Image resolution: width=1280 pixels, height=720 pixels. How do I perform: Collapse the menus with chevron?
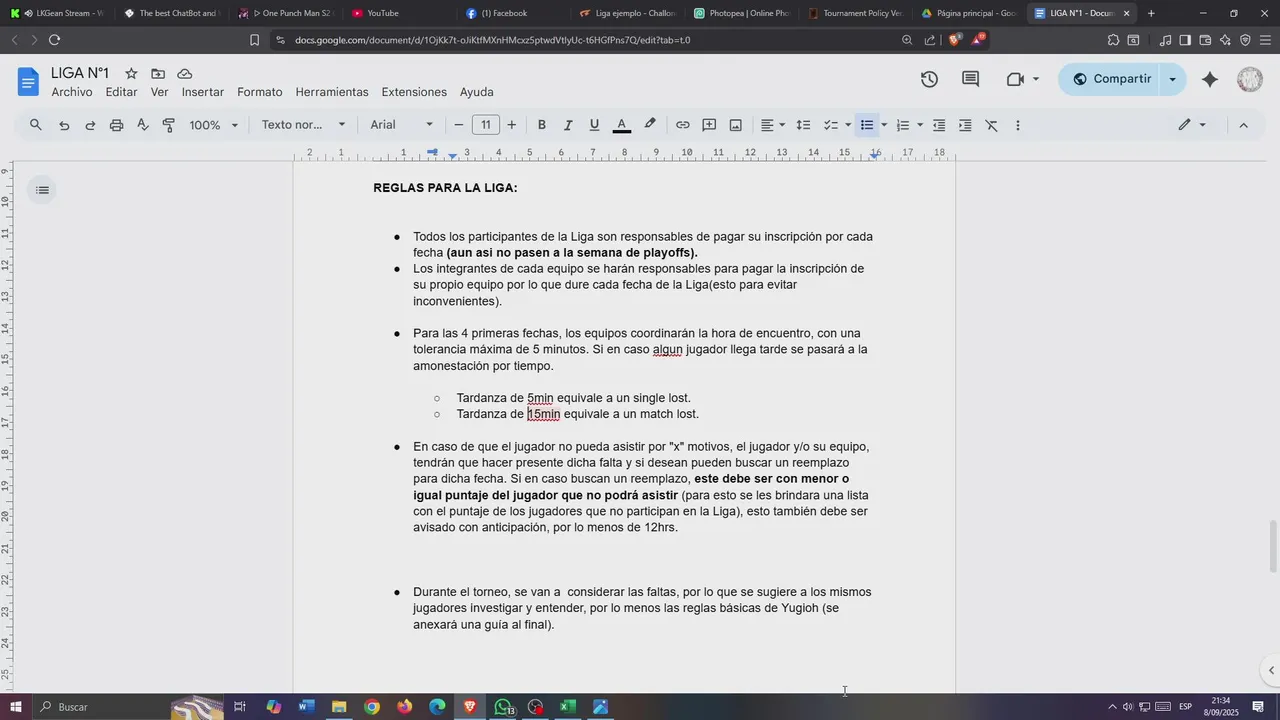(1244, 125)
